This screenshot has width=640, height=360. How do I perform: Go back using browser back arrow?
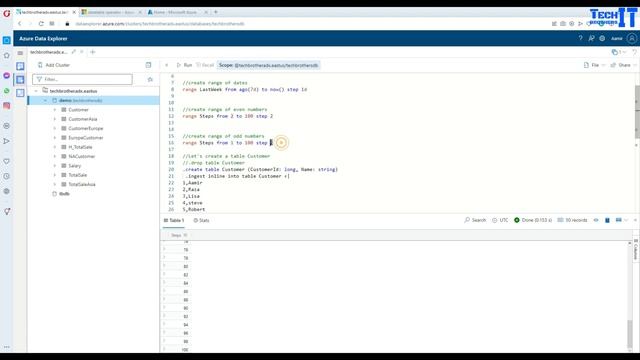pos(20,24)
